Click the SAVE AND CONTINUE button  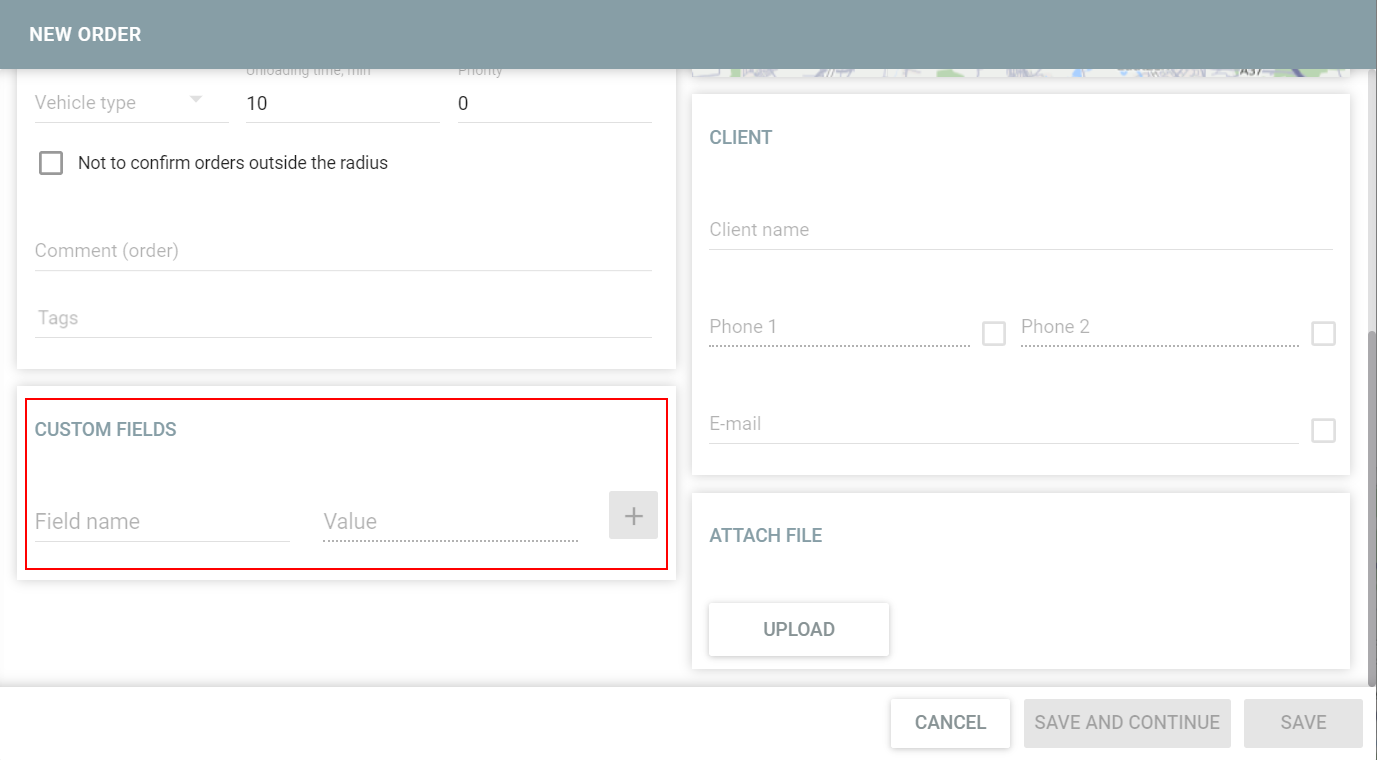tap(1126, 722)
